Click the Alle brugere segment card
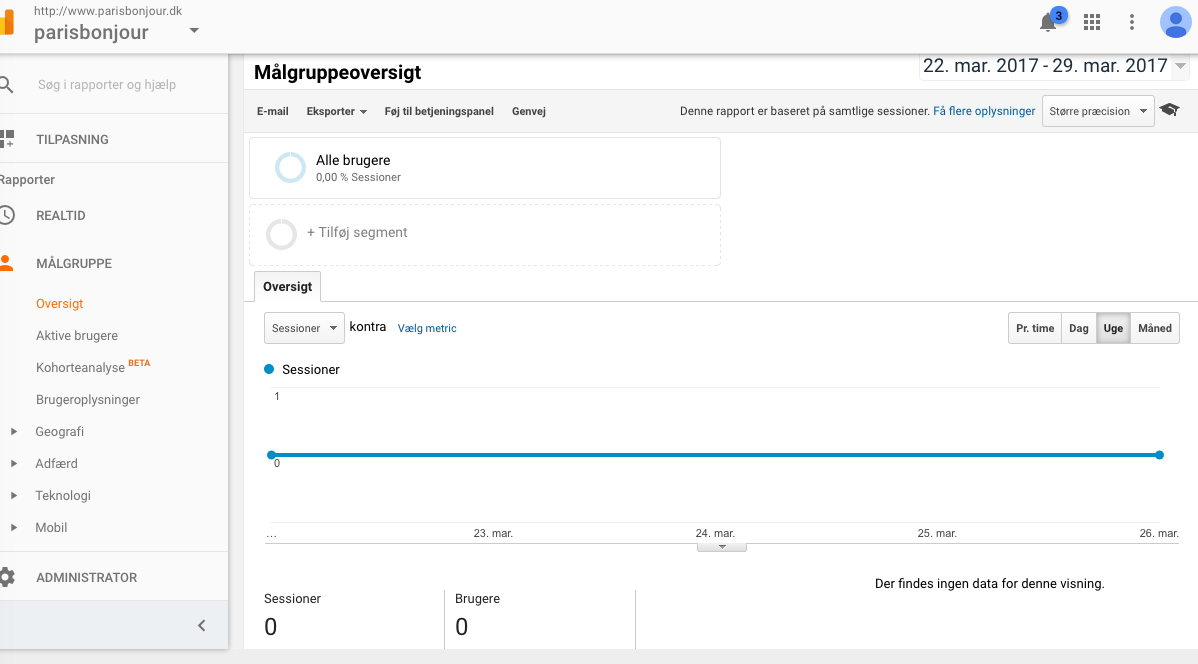The height and width of the screenshot is (664, 1198). pos(485,168)
